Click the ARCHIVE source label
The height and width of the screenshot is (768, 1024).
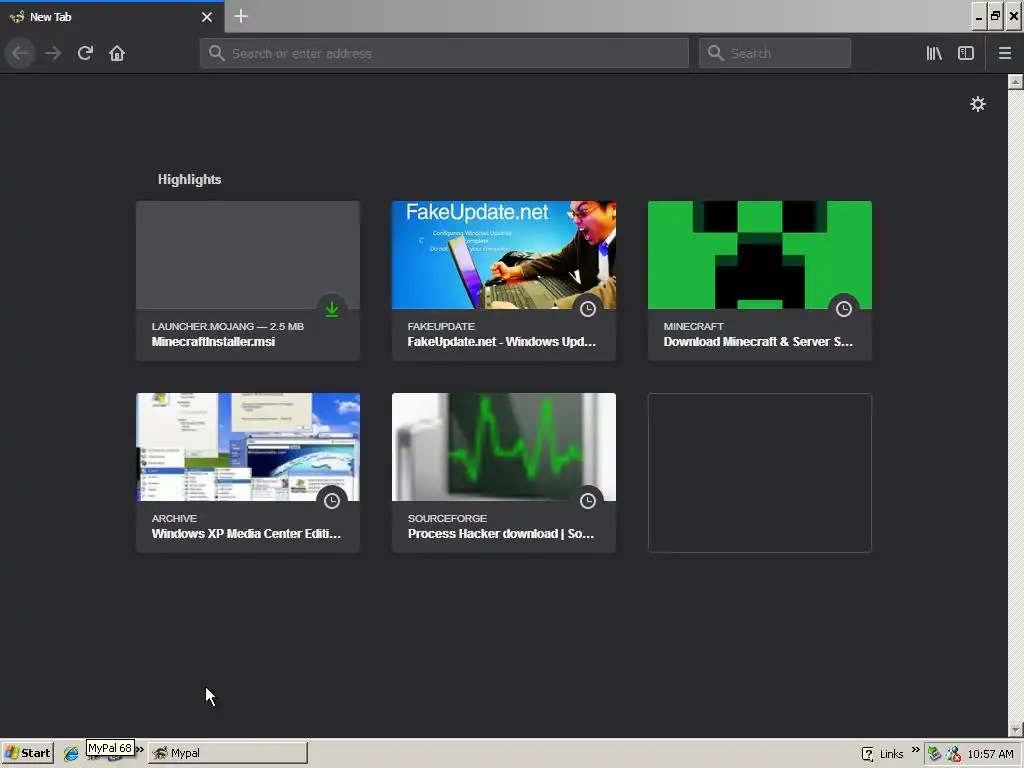coord(174,518)
